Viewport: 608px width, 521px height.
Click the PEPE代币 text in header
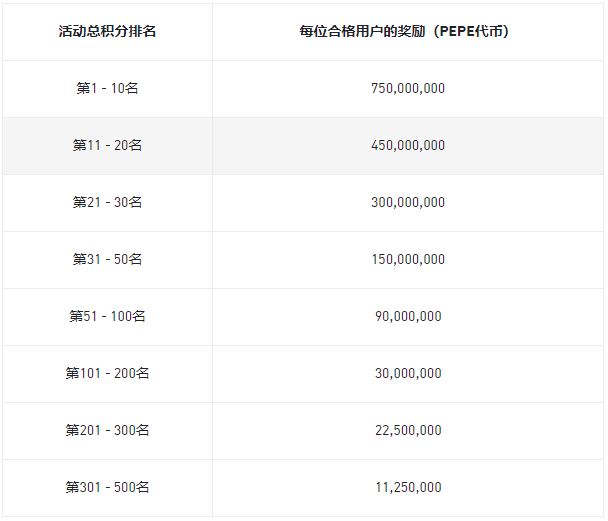(x=476, y=31)
